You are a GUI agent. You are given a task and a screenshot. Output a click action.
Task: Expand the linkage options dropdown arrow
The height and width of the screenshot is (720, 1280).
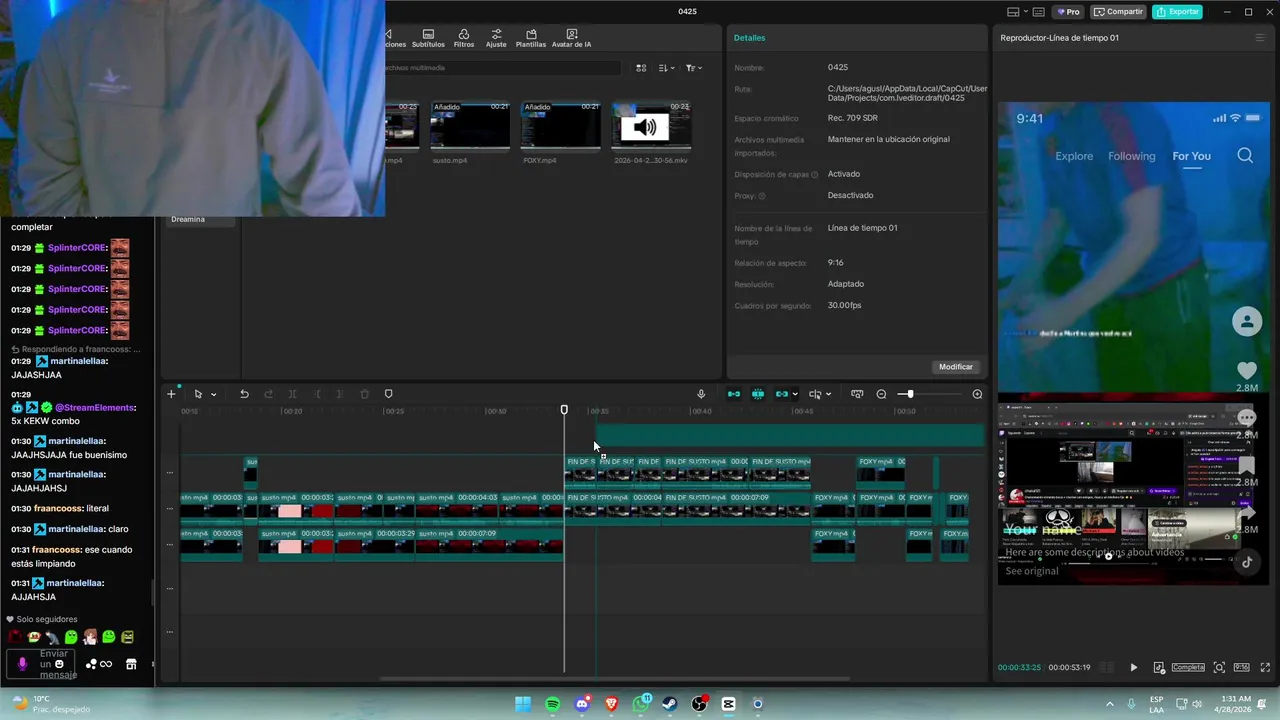[795, 394]
